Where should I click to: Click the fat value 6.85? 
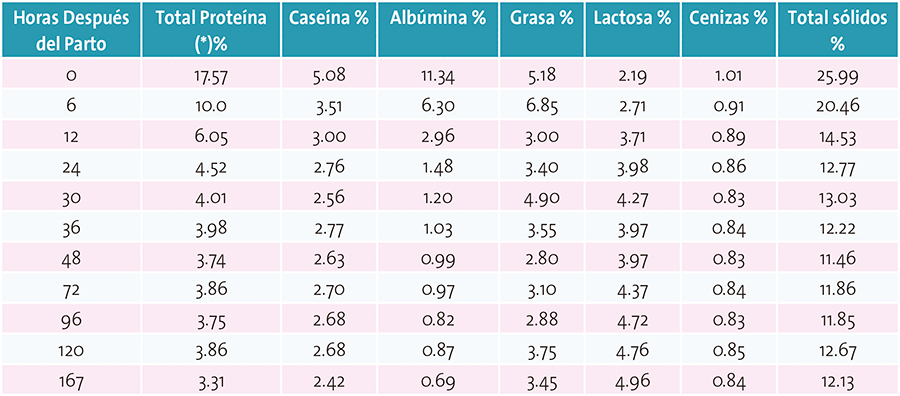(542, 106)
